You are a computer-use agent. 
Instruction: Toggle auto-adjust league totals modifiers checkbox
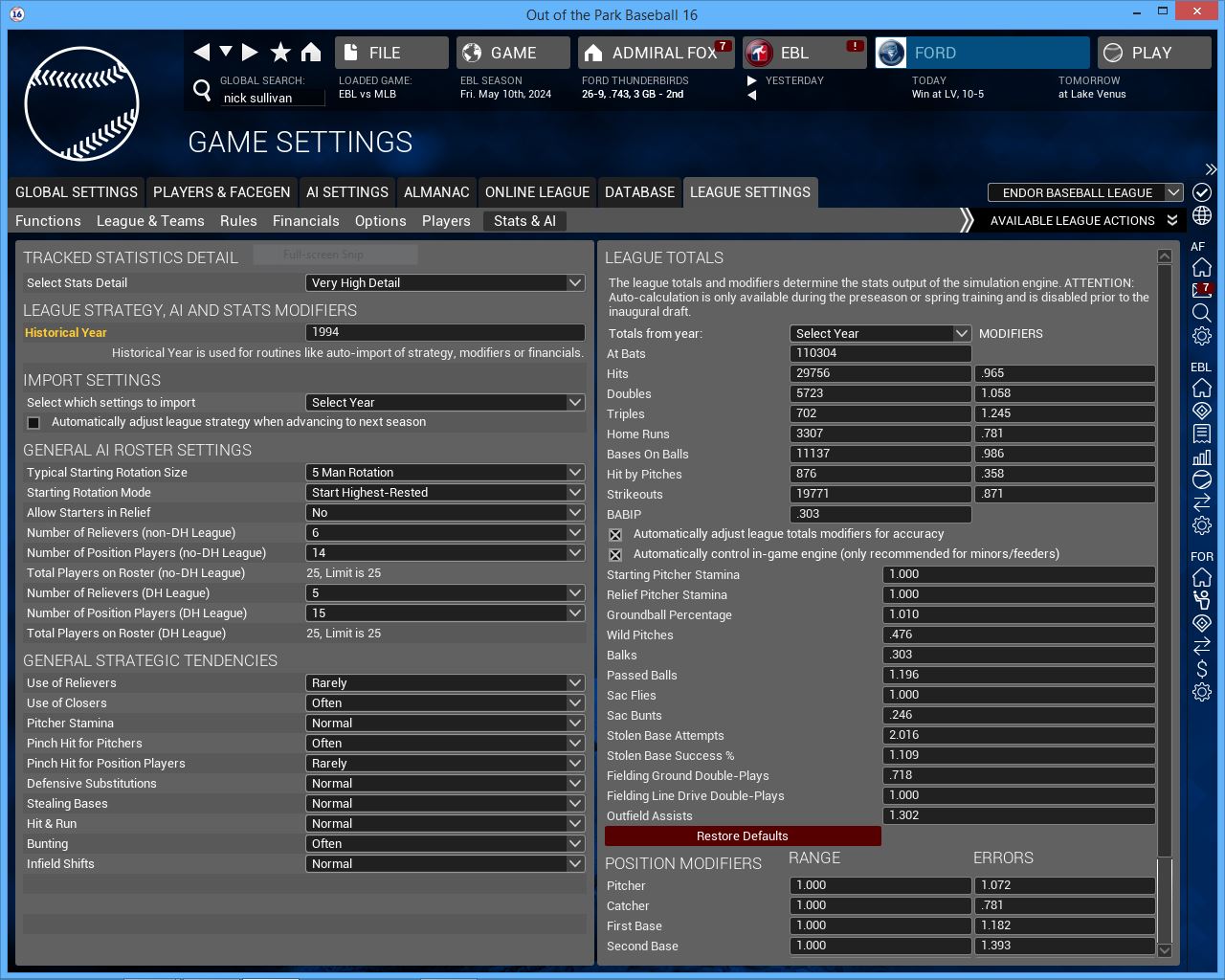pyautogui.click(x=615, y=535)
